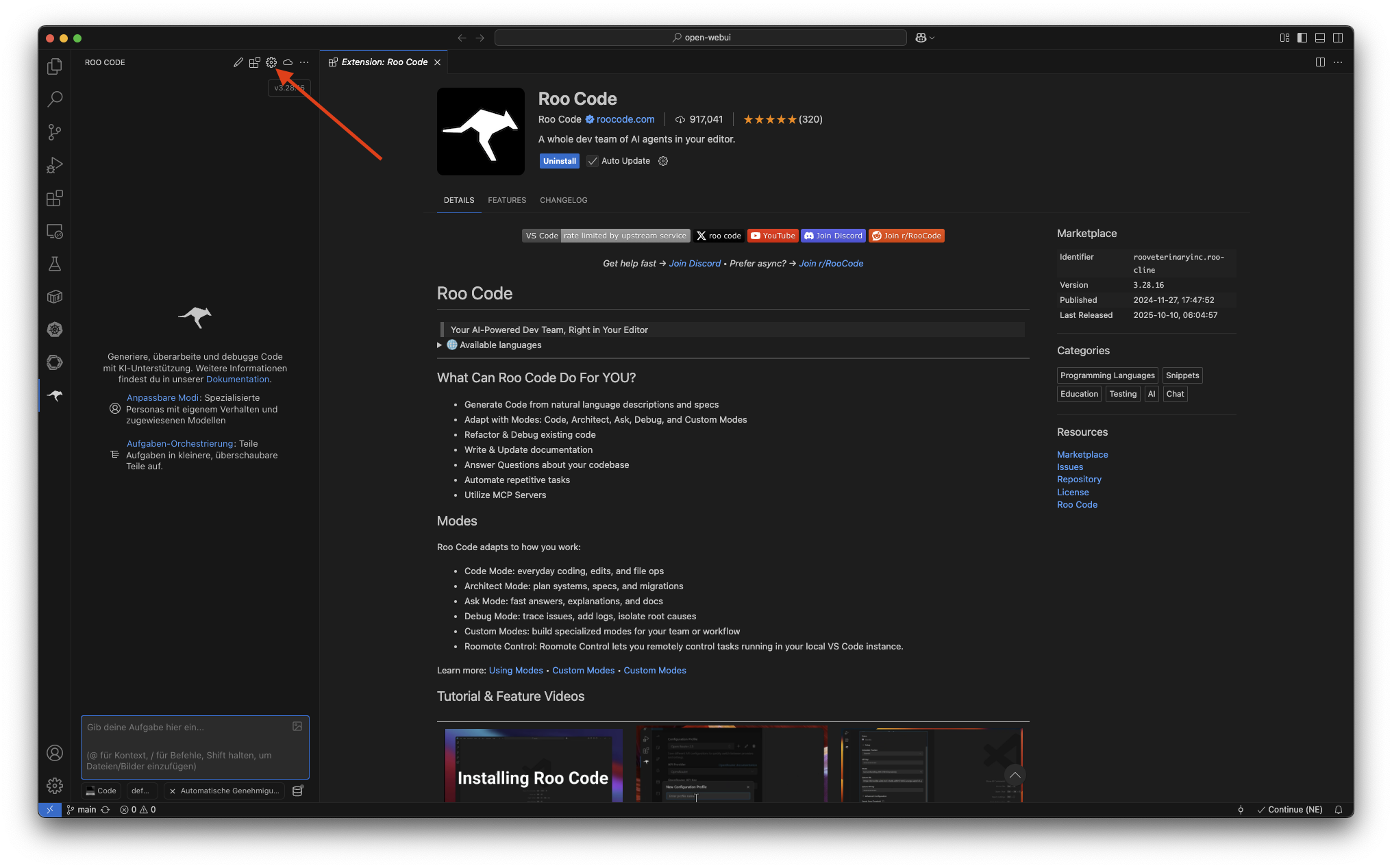Image resolution: width=1392 pixels, height=868 pixels.
Task: Open the Accounts menu in the activity bar
Action: 55,753
